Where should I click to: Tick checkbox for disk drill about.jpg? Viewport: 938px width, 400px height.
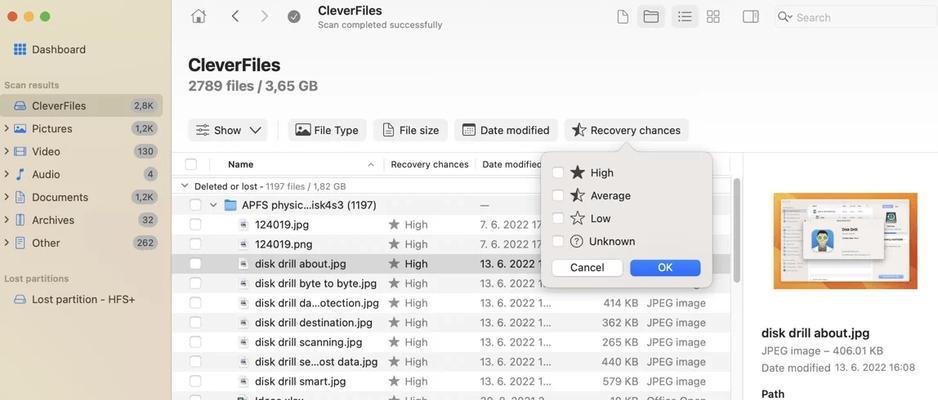(196, 264)
